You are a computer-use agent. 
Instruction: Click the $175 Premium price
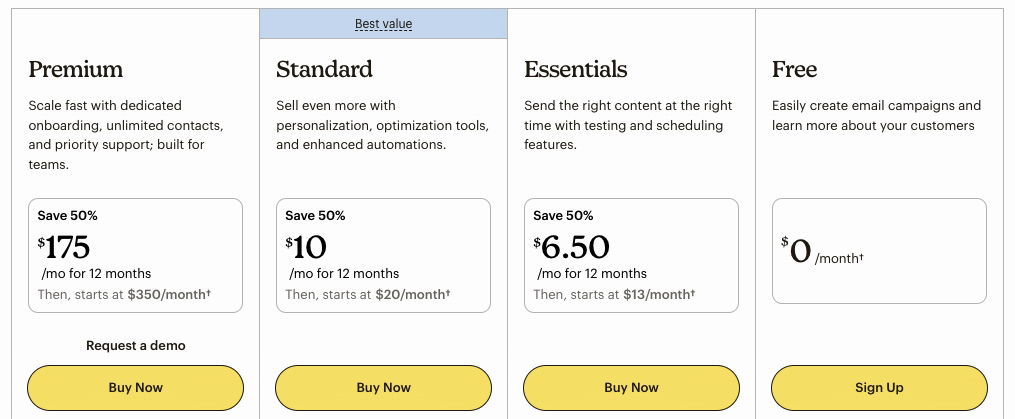pyautogui.click(x=65, y=247)
